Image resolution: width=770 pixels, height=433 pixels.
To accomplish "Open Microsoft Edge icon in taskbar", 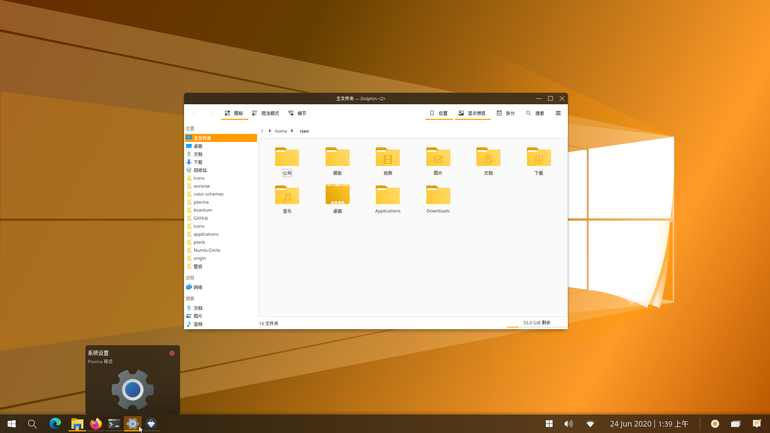I will tap(55, 424).
